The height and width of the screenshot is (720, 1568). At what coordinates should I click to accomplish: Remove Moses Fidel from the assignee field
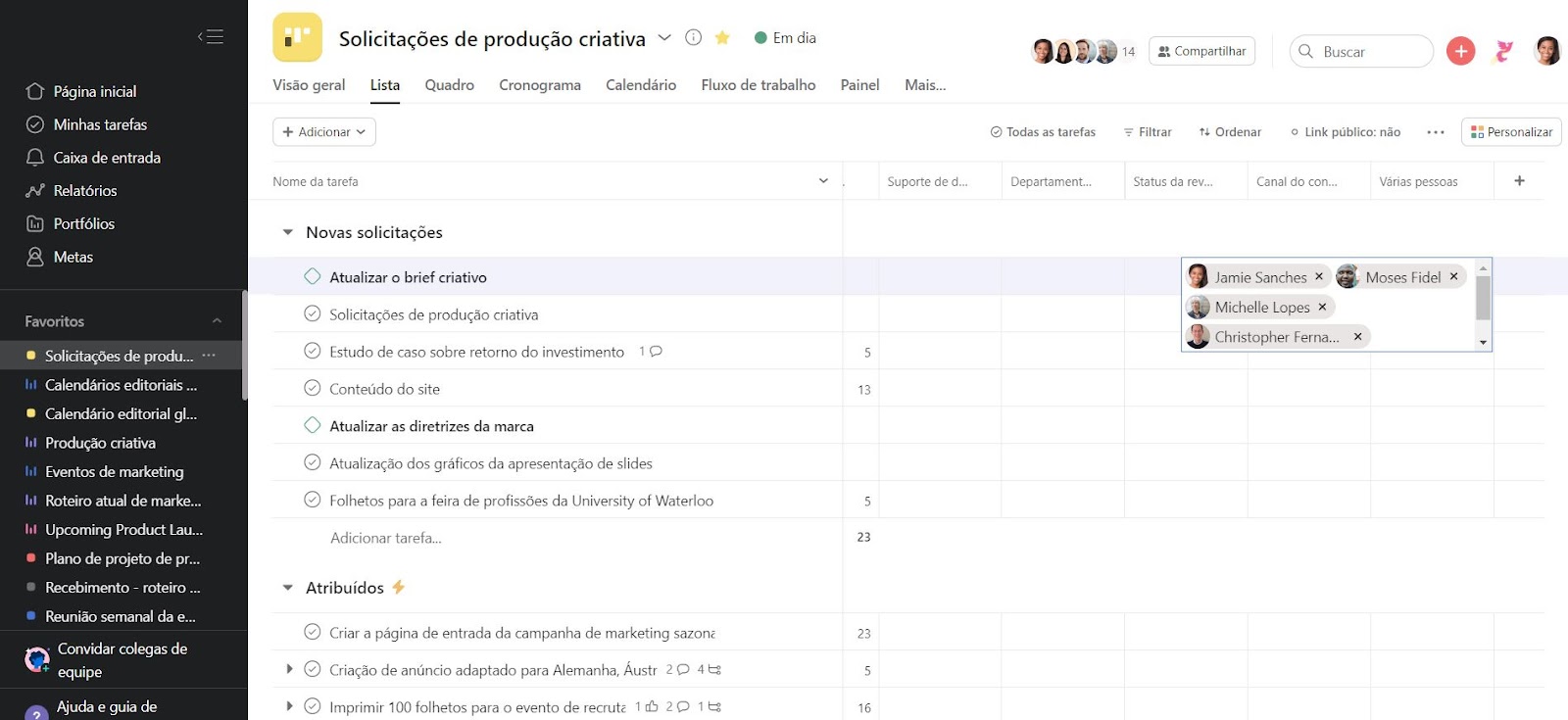1453,277
